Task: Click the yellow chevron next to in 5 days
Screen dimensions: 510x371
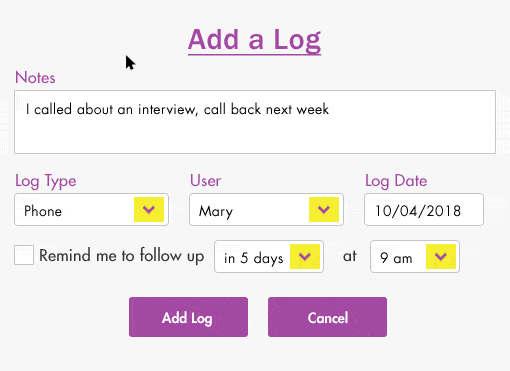Action: pos(305,256)
